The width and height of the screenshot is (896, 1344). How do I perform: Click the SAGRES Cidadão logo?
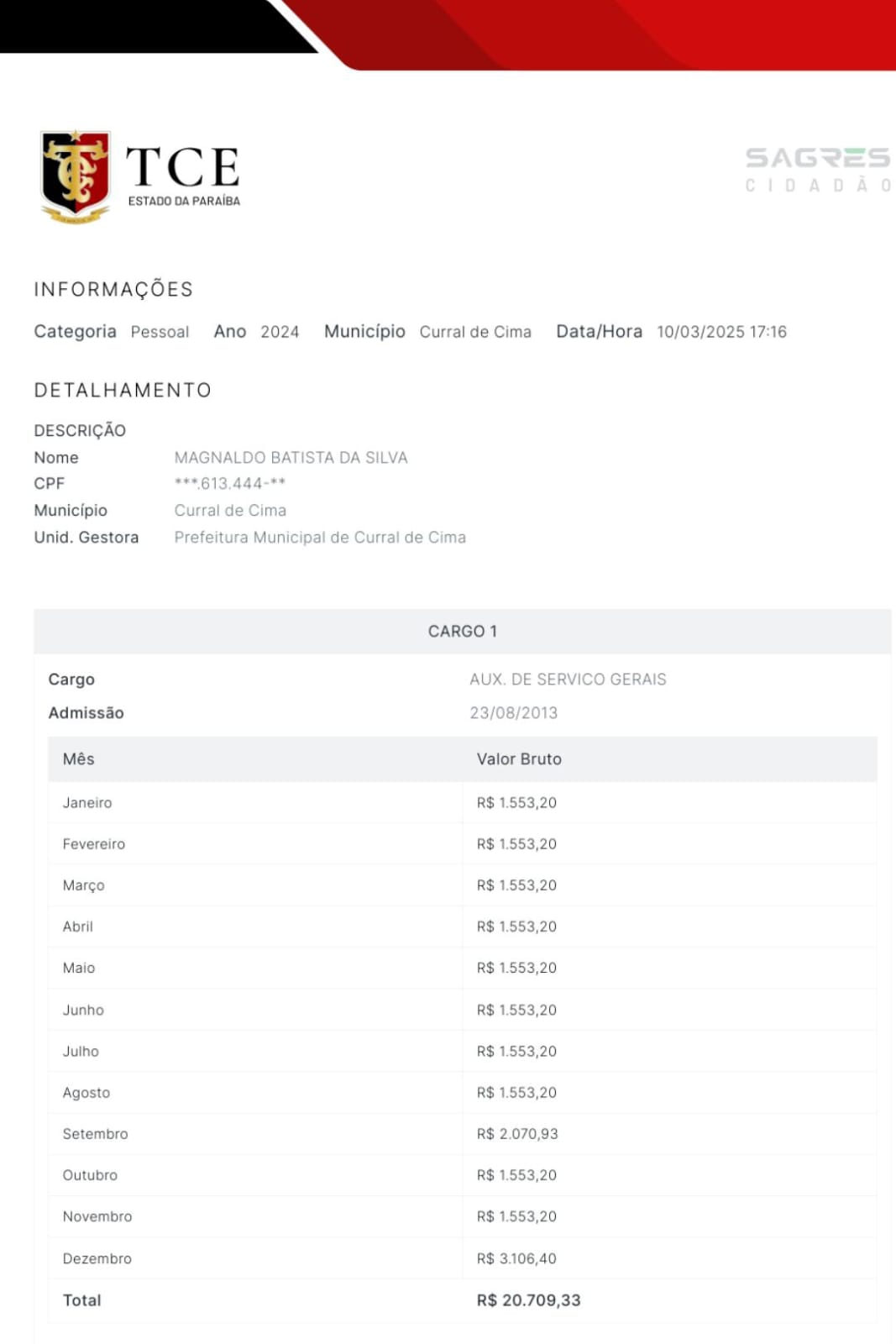click(x=818, y=169)
